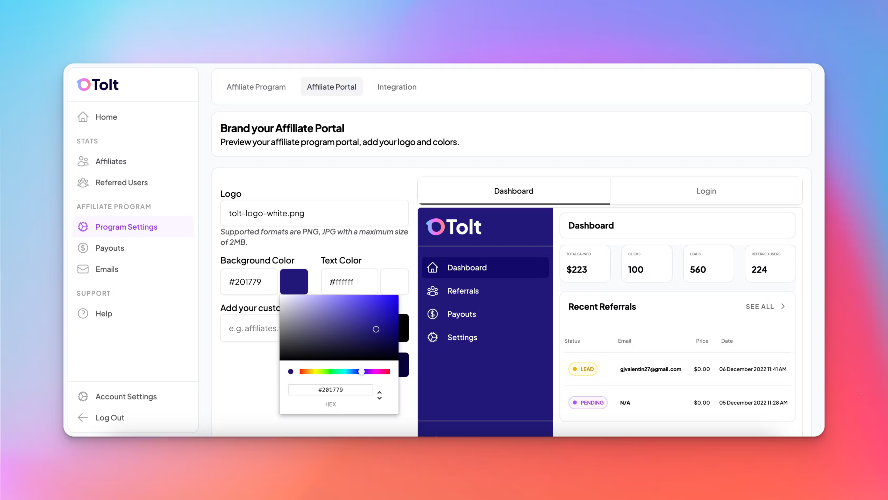Switch to Affiliate Program tab
888x500 pixels.
coord(256,87)
